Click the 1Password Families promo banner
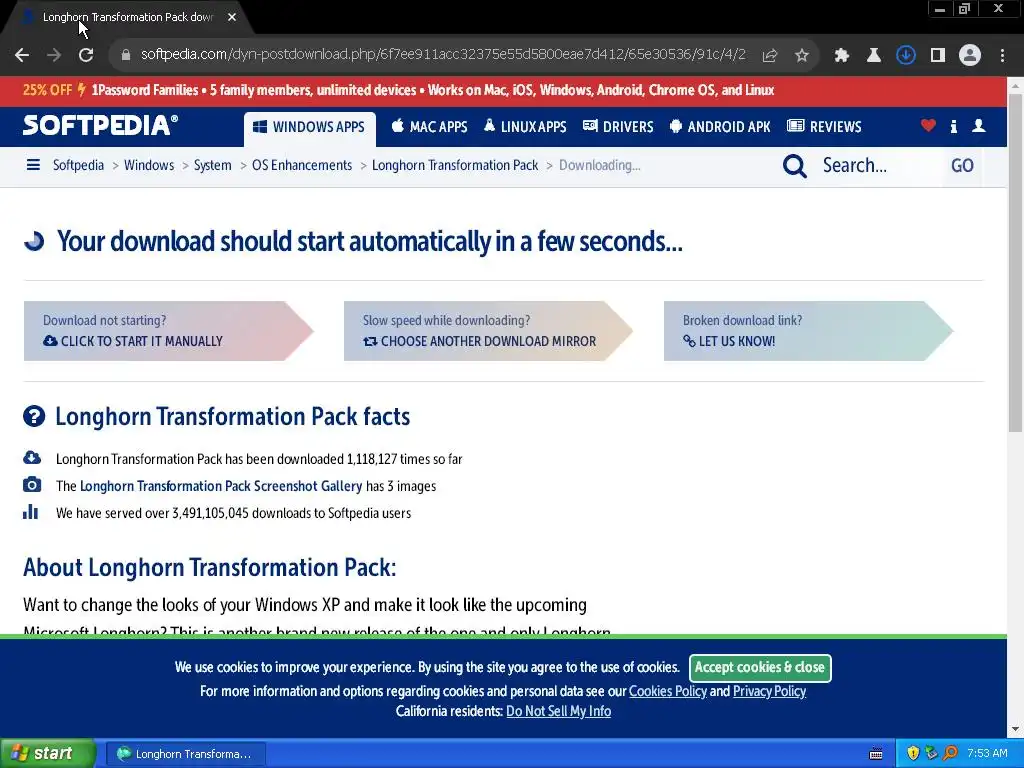 pyautogui.click(x=503, y=90)
